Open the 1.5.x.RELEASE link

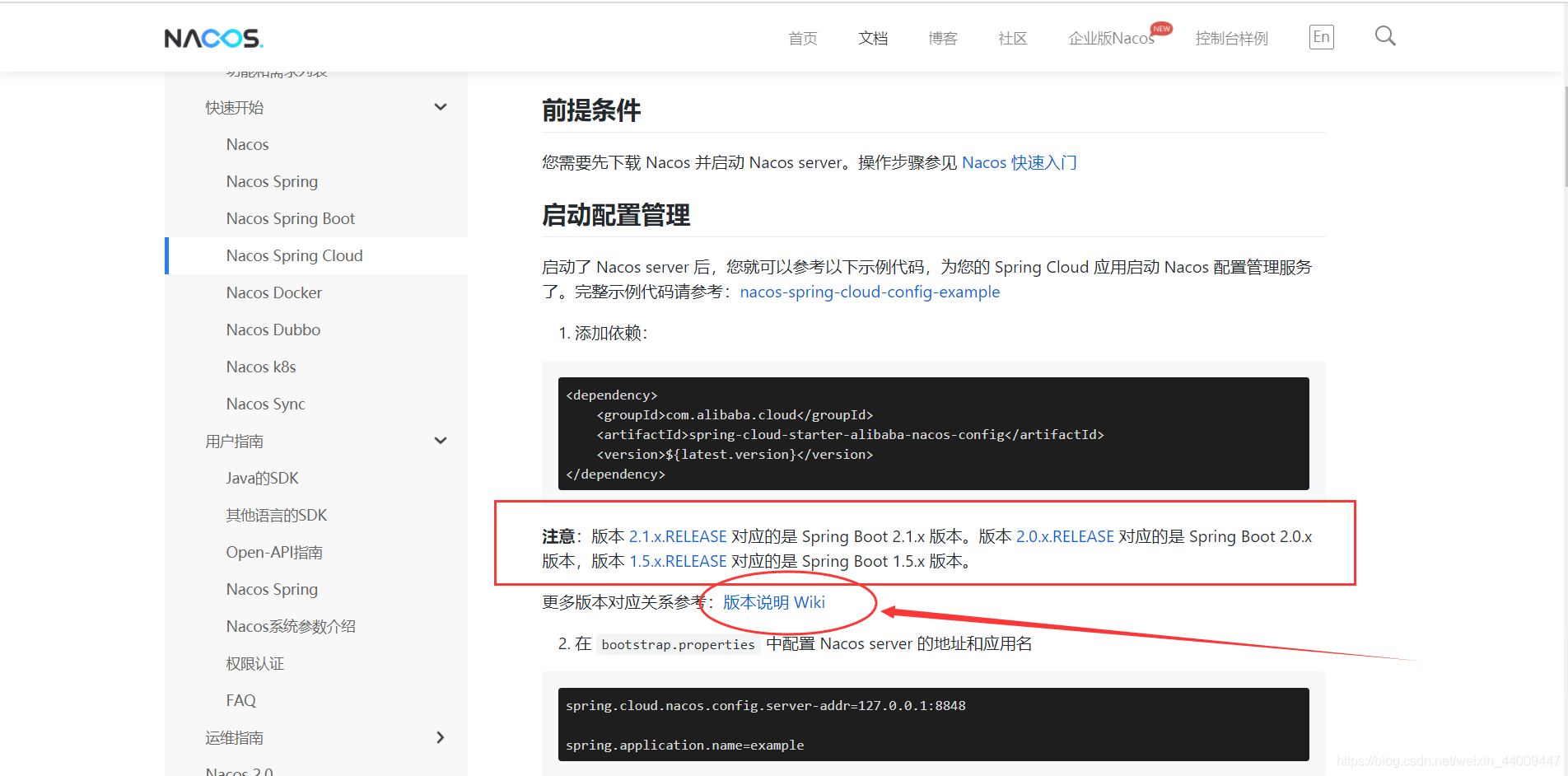coord(678,561)
